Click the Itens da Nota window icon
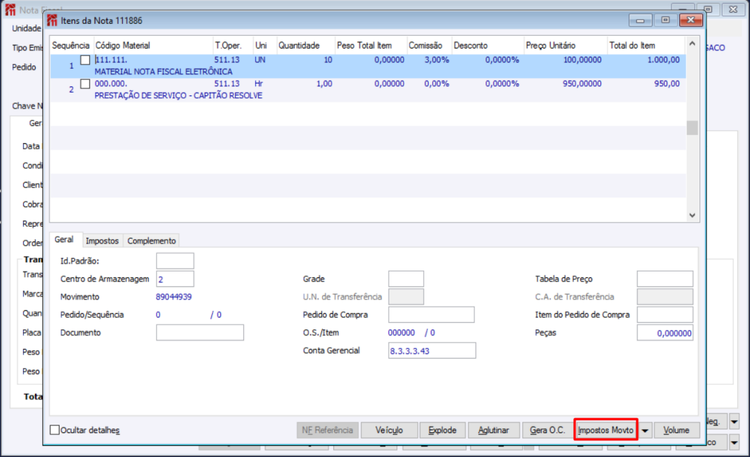Screen dimensions: 750x457 (x=52, y=21)
